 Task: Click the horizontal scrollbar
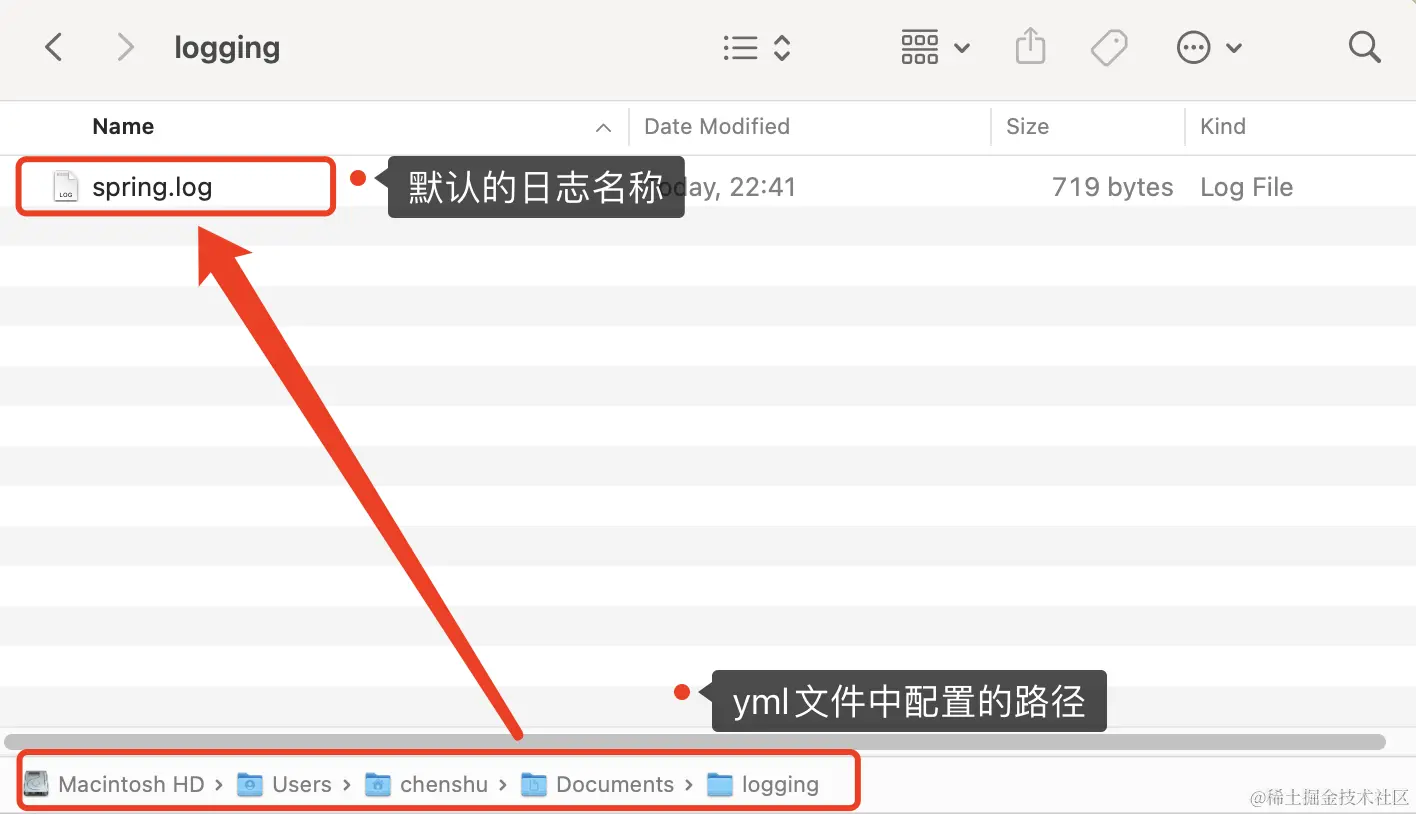pos(695,742)
